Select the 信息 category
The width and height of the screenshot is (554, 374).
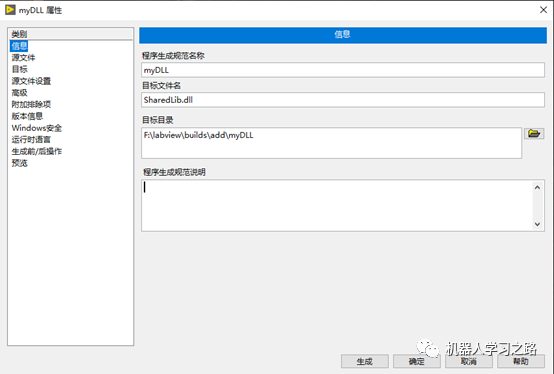pos(19,46)
